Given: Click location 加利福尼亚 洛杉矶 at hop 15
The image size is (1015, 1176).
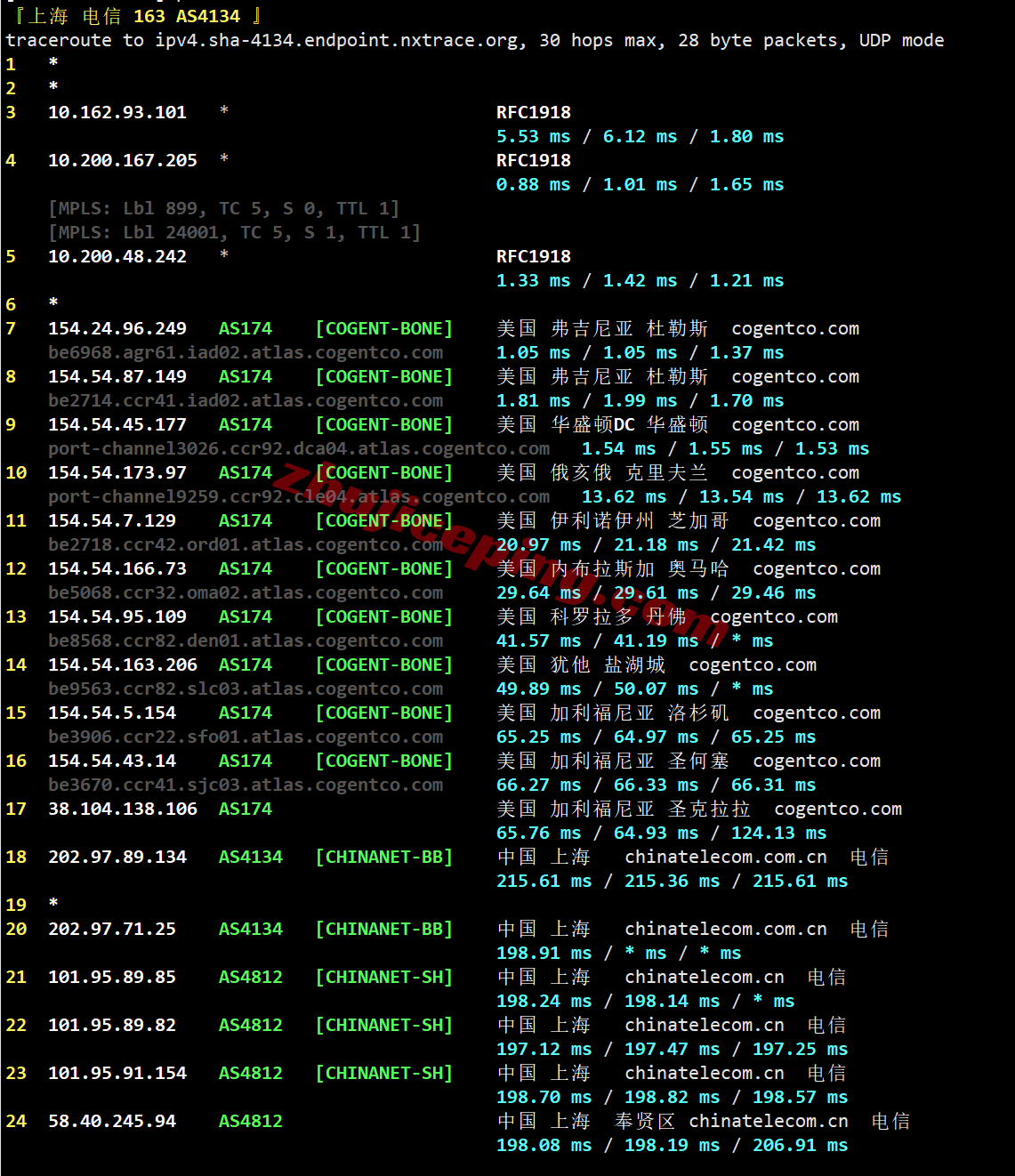Looking at the screenshot, I should pyautogui.click(x=640, y=713).
